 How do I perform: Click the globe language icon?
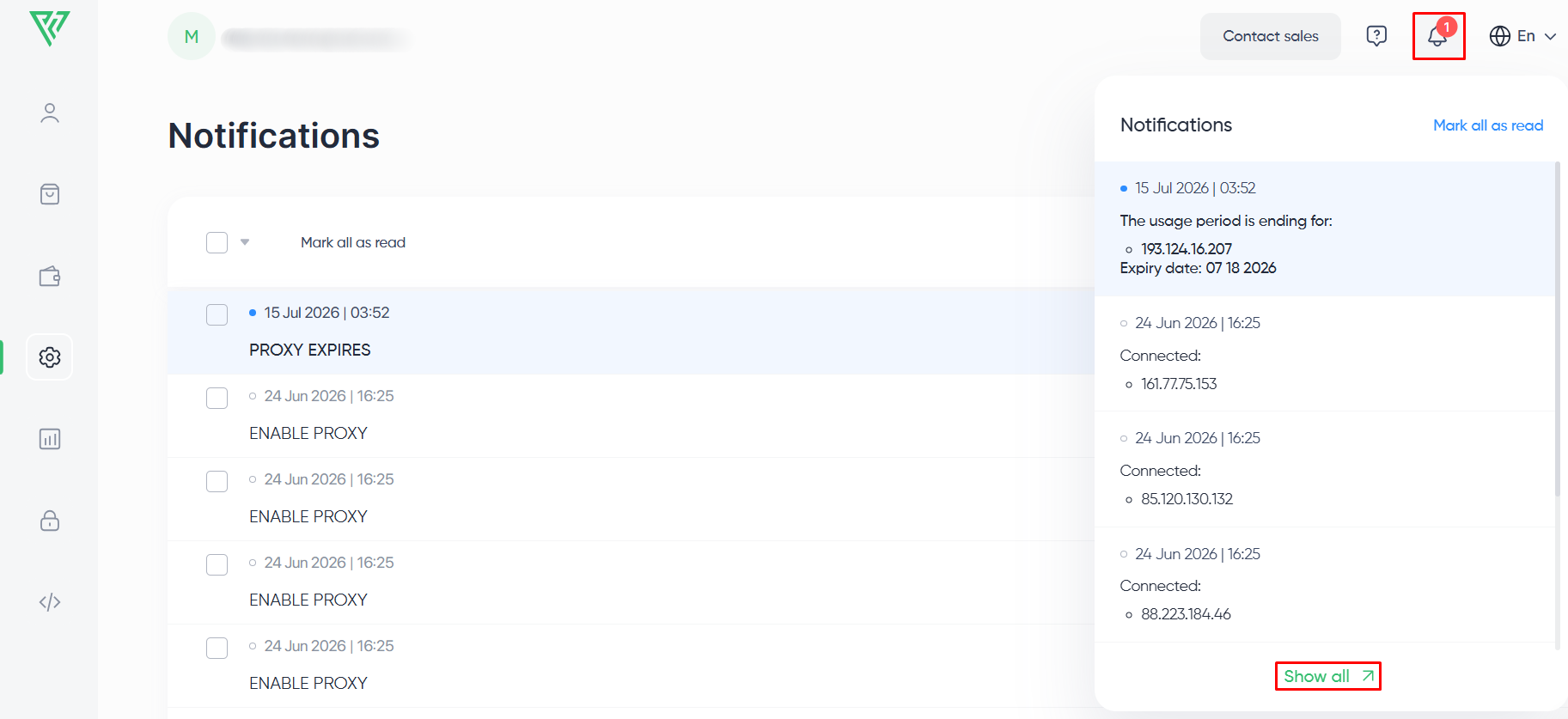1500,36
